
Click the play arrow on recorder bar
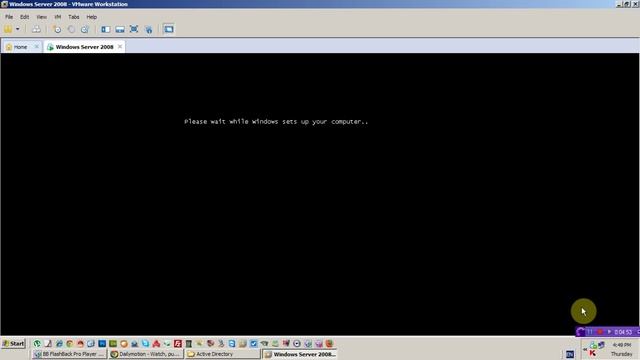(609, 332)
